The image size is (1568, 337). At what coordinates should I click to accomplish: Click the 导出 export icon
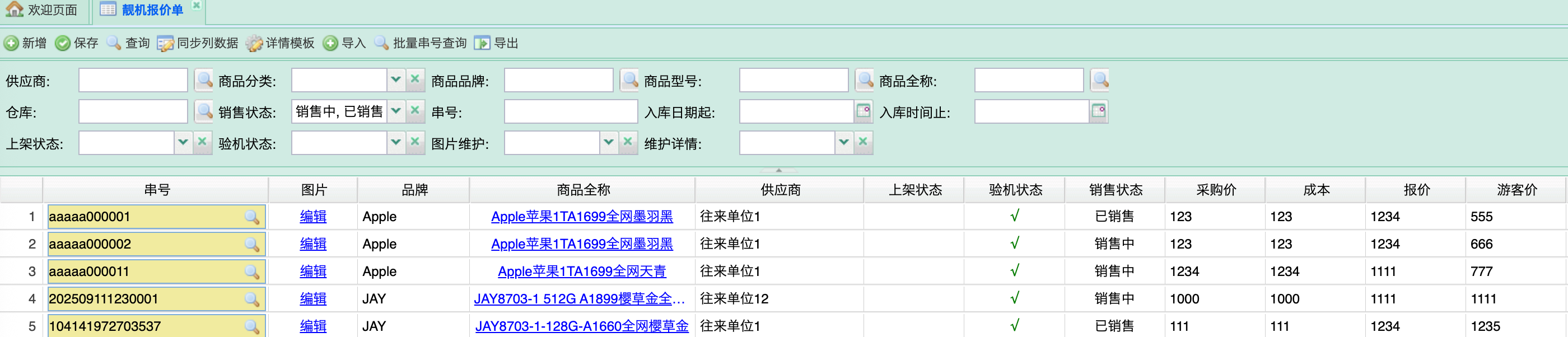point(482,43)
